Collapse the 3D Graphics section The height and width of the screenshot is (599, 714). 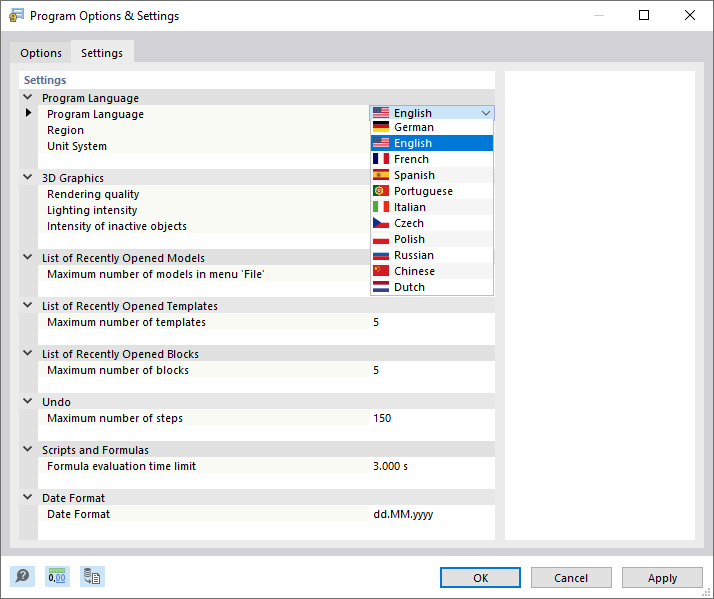pos(28,178)
